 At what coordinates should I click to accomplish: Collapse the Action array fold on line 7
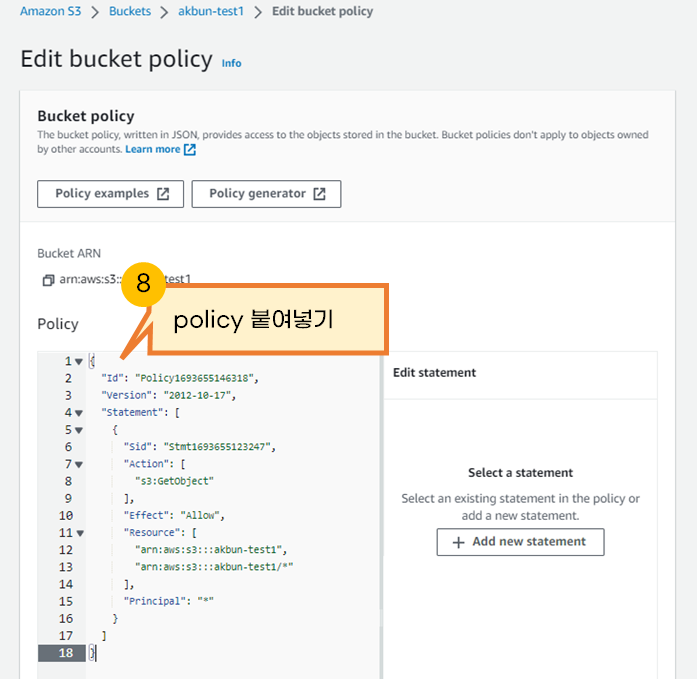click(79, 465)
